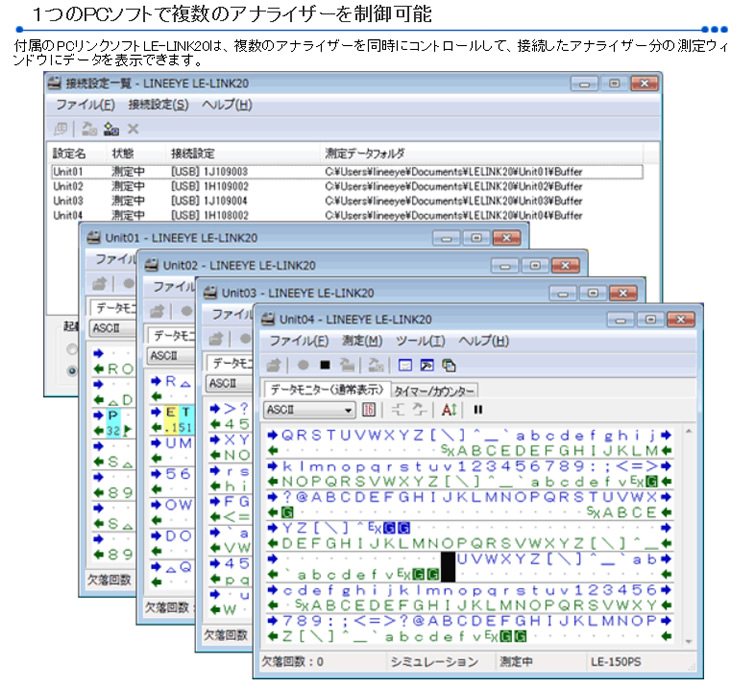Screen dimensions: 755x688
Task: Open 接続設定(S) menu in main window
Action: (158, 104)
